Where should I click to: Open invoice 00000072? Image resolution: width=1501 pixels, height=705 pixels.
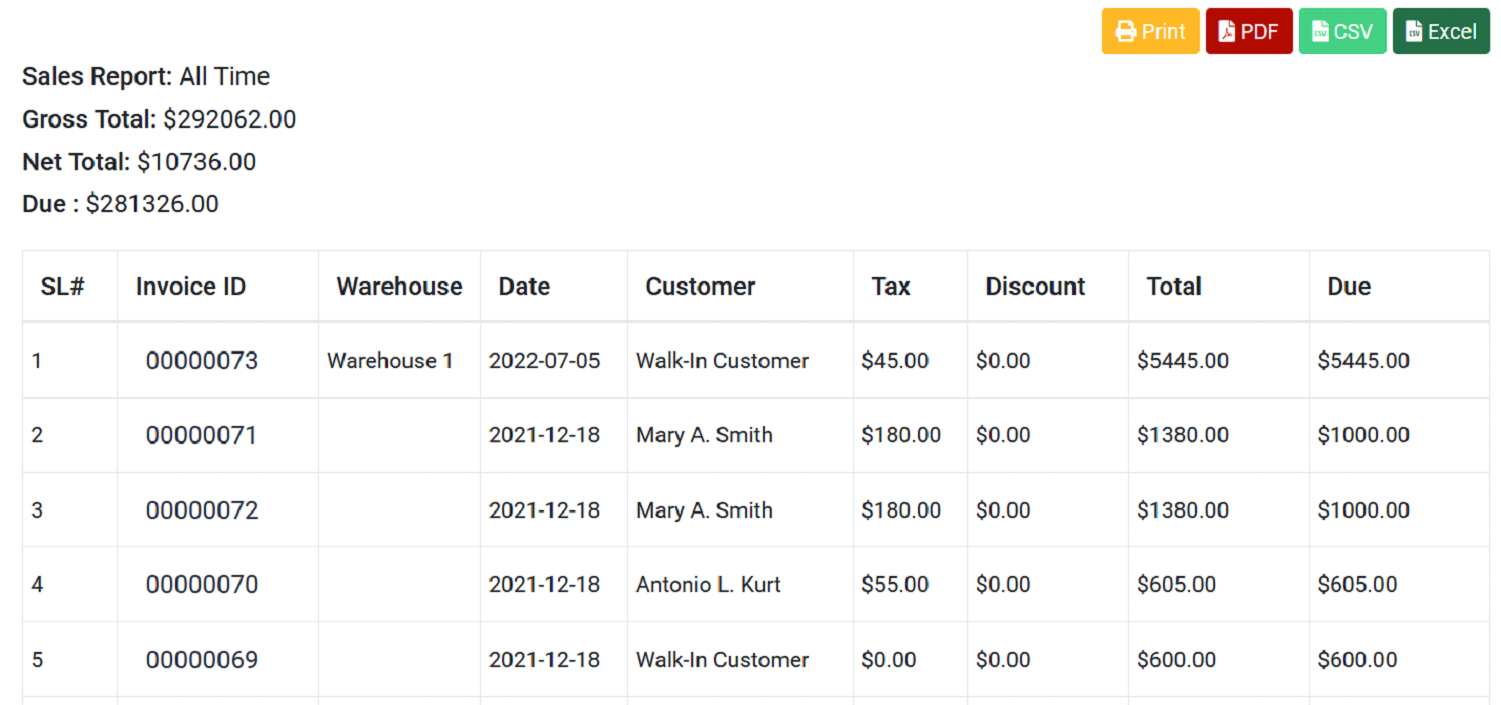(202, 510)
